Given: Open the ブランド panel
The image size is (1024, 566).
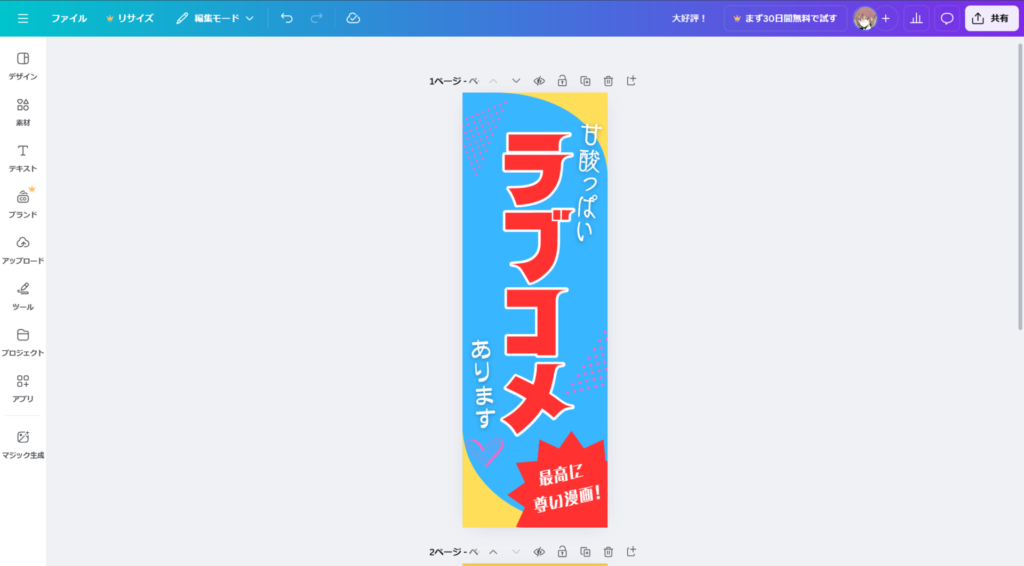Looking at the screenshot, I should (23, 204).
